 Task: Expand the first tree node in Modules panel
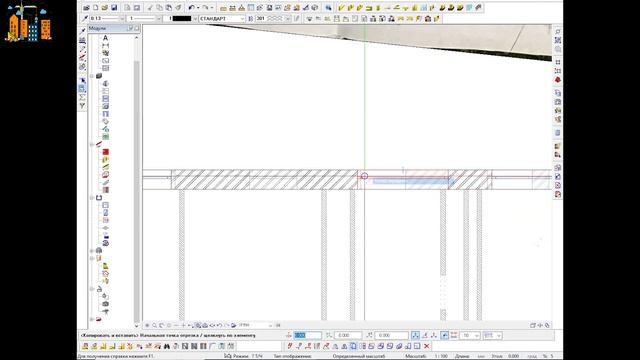tap(92, 76)
